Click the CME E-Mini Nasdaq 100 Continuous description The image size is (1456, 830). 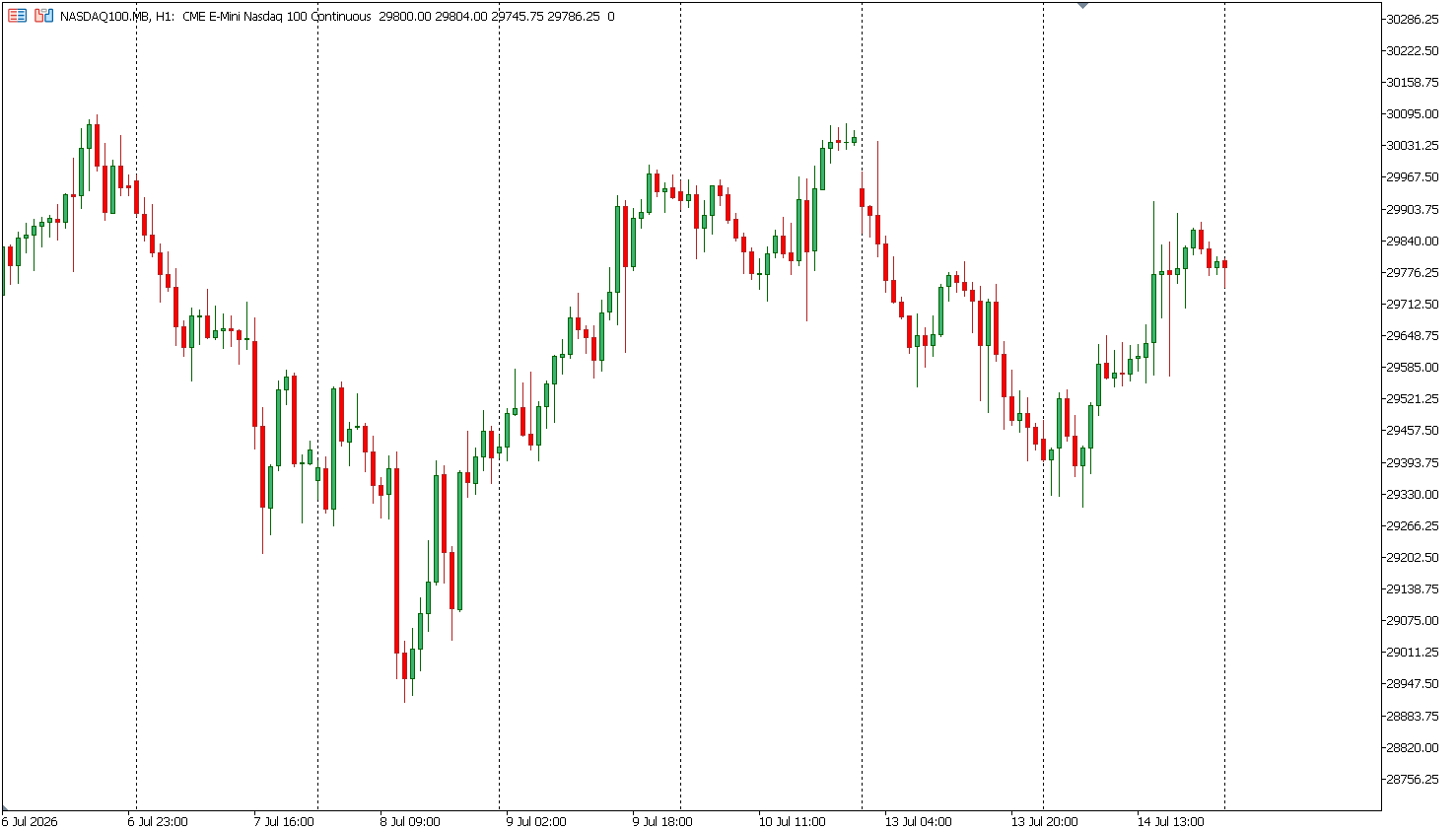[277, 17]
